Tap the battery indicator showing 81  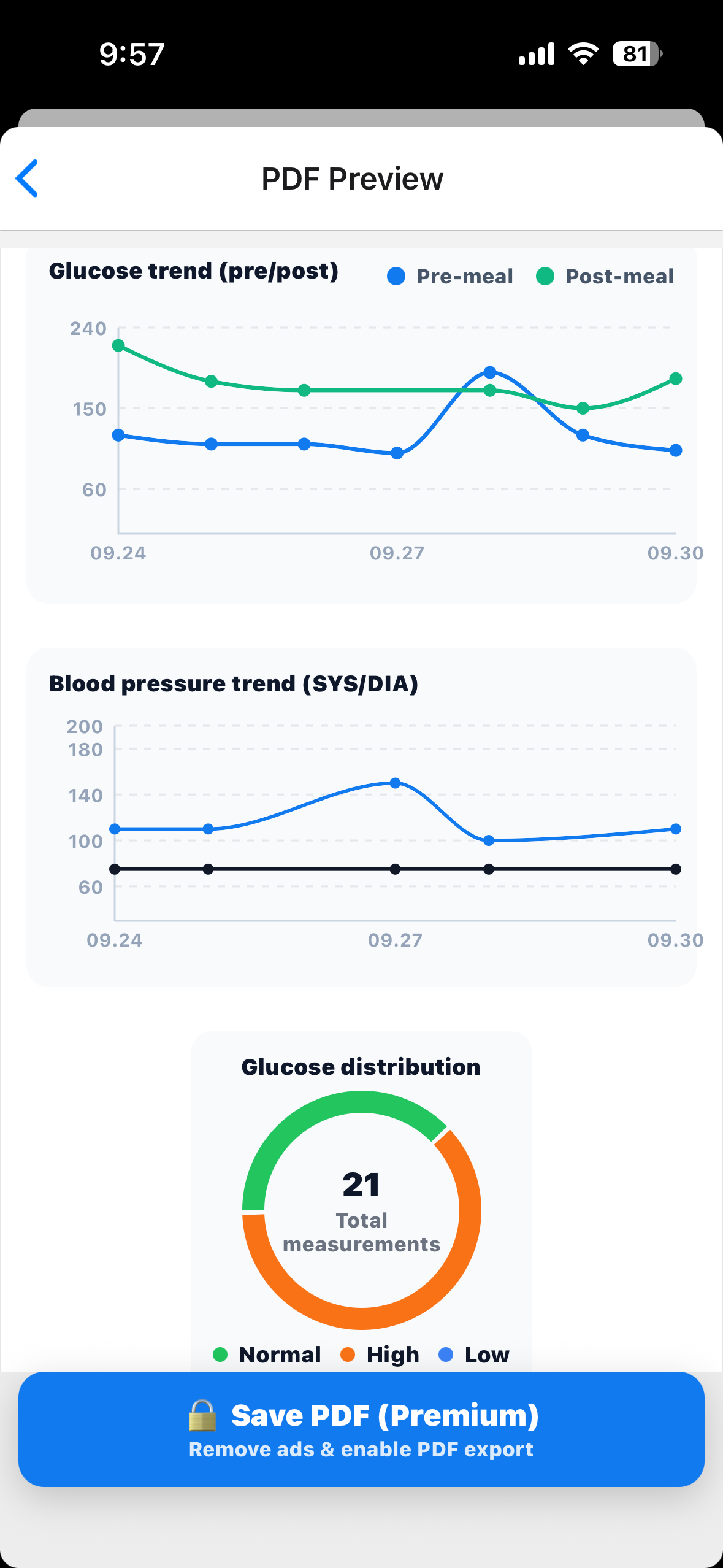point(637,54)
